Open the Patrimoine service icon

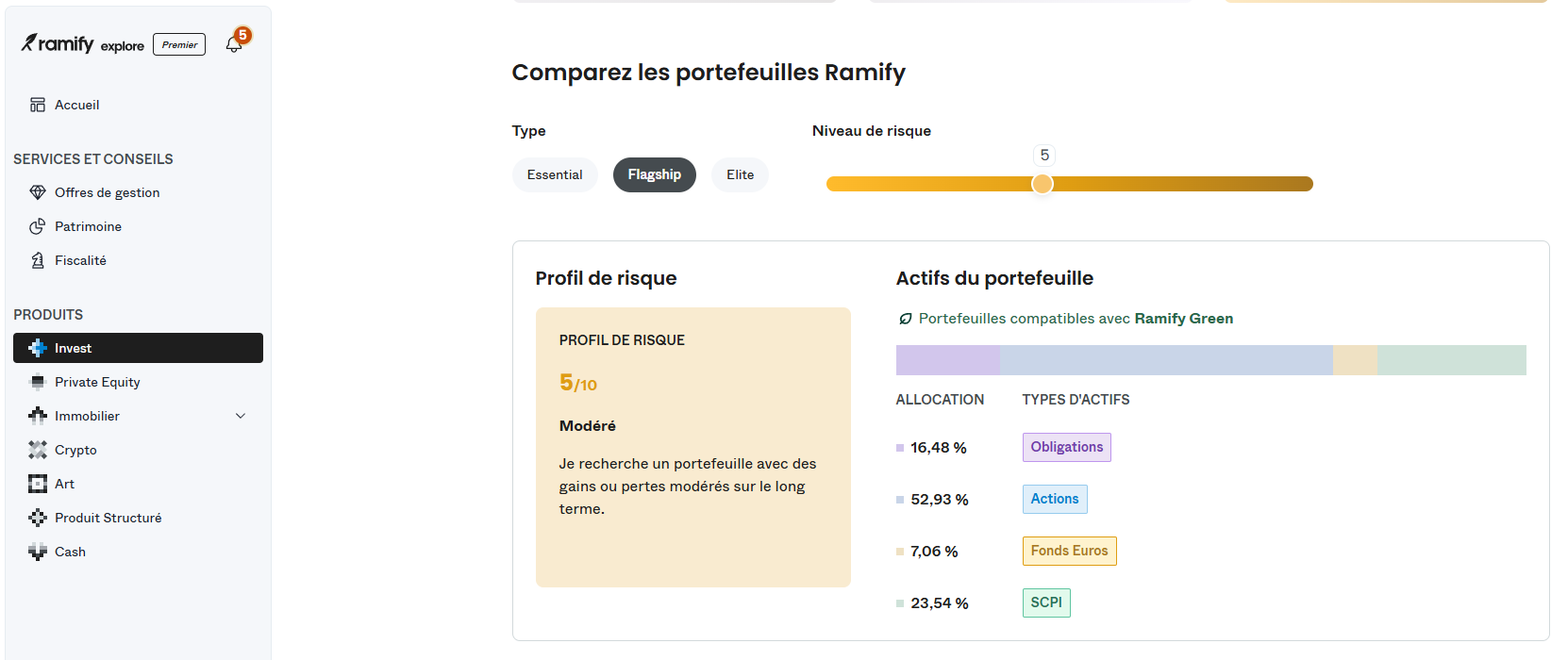pyautogui.click(x=38, y=226)
